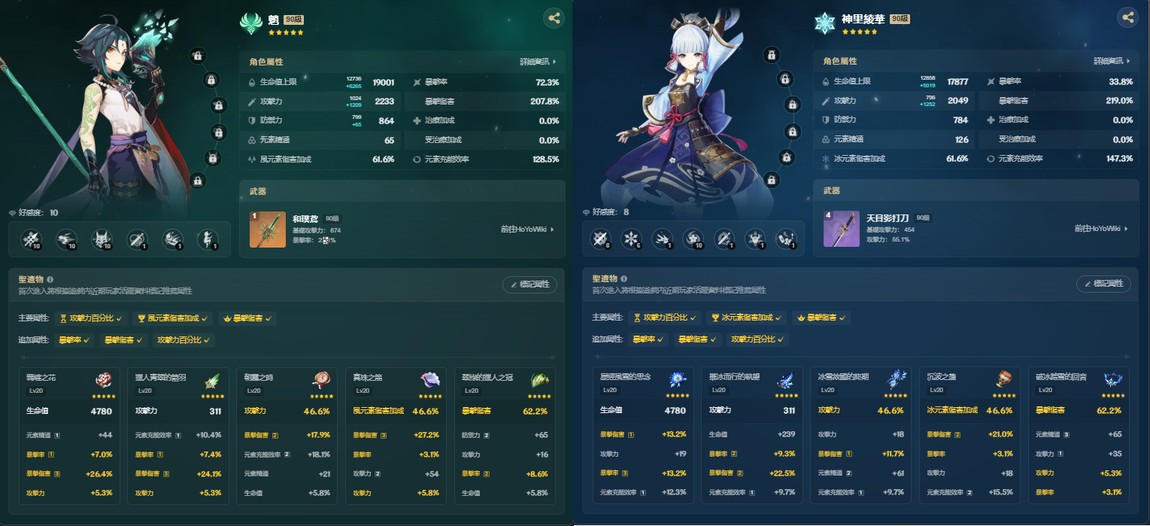Open the 前往HoYoWiki link for 和璞鳶
The image size is (1150, 526).
click(527, 229)
